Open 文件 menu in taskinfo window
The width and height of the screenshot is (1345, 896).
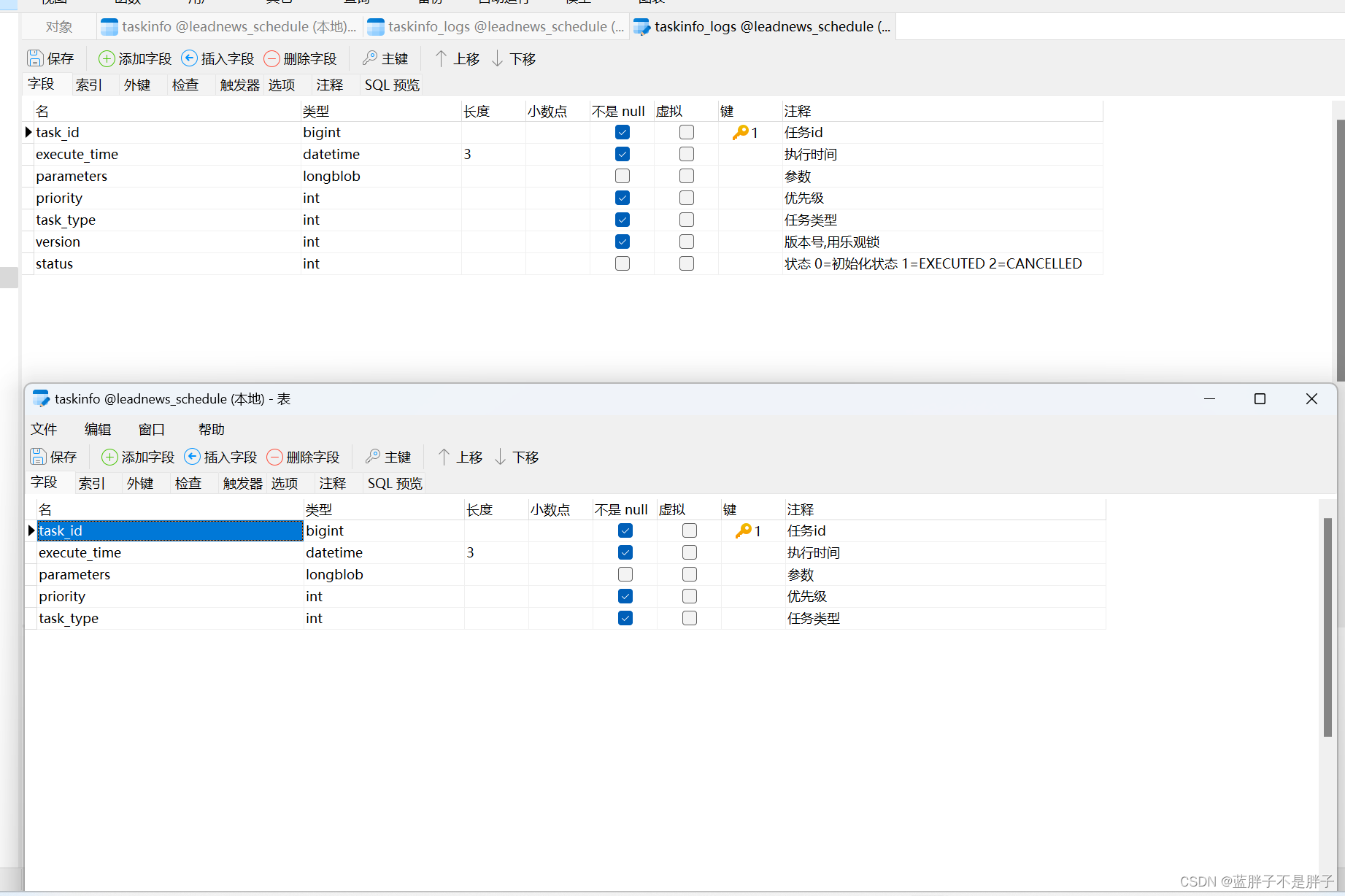click(x=44, y=429)
